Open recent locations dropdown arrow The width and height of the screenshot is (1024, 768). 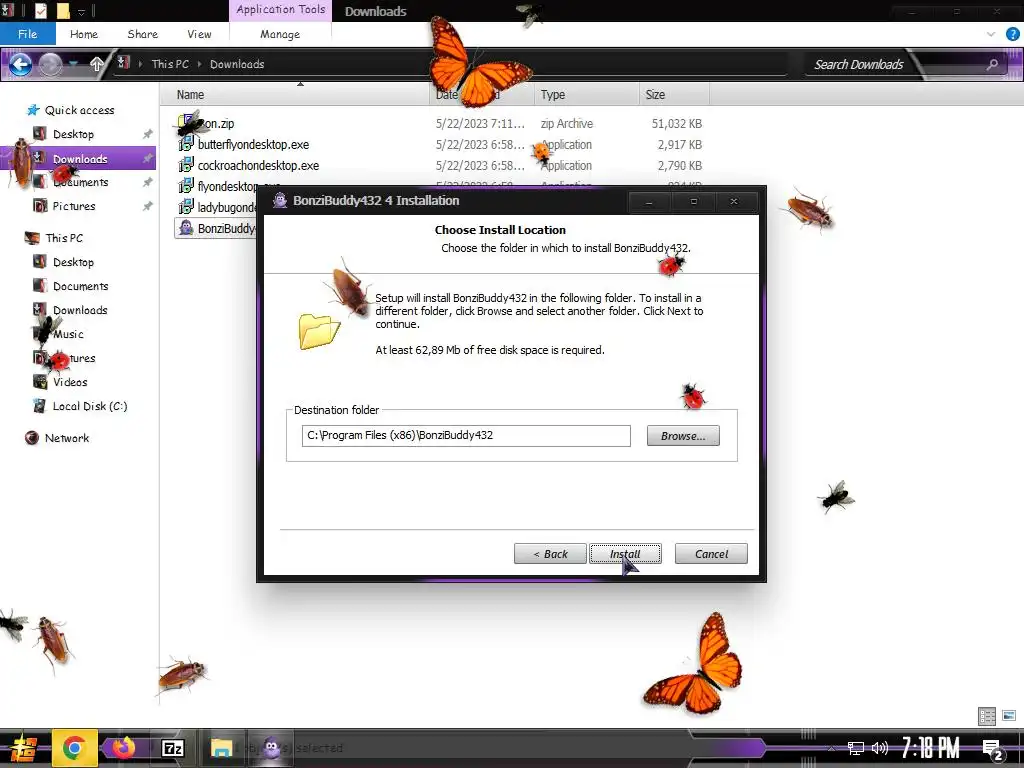[74, 64]
